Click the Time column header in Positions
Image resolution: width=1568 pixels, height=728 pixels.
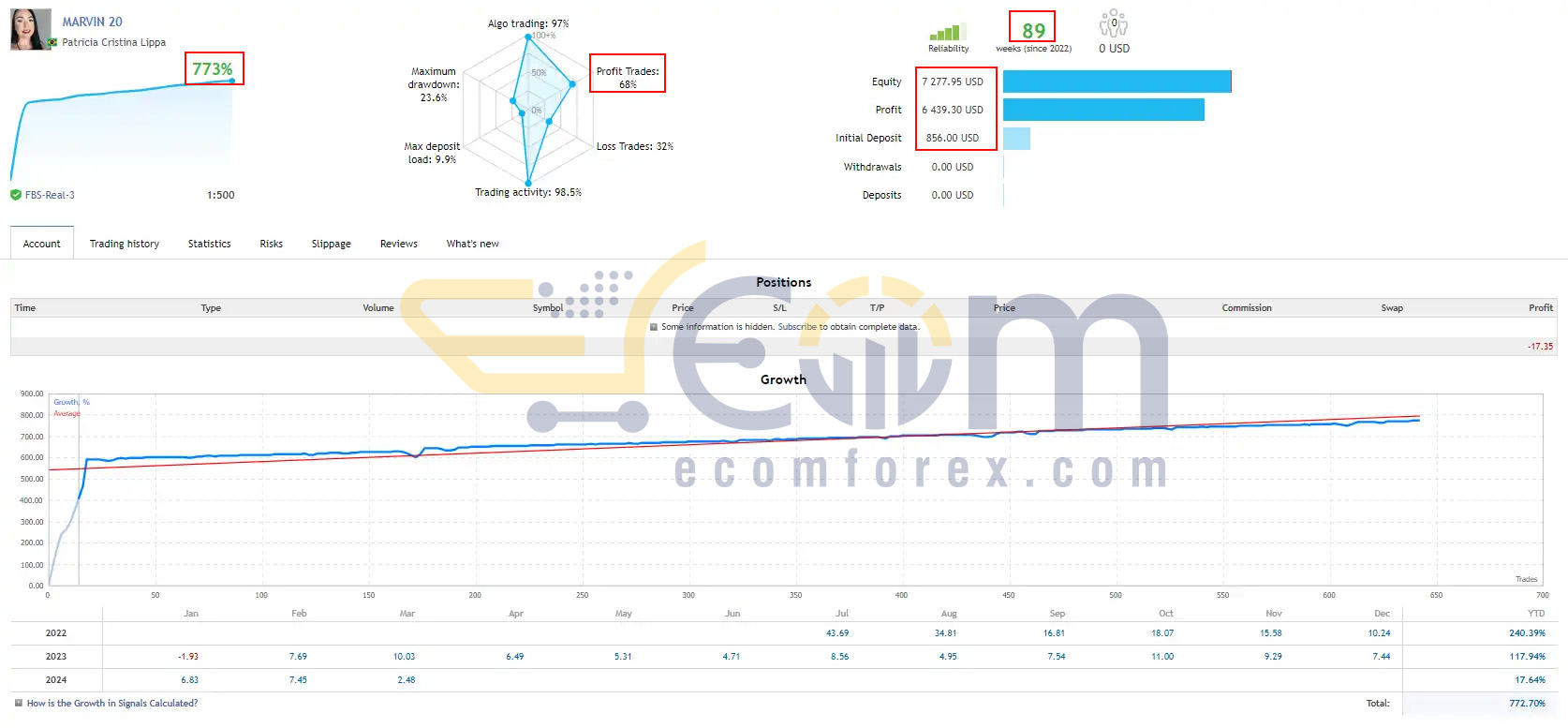point(25,308)
